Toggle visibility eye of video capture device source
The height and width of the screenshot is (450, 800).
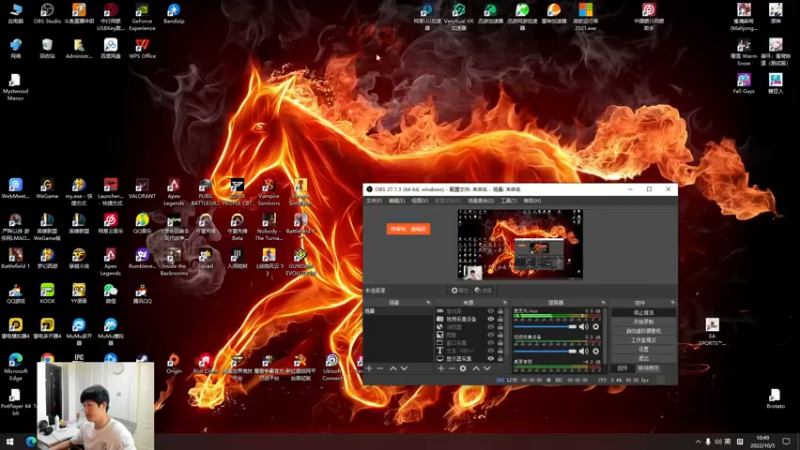click(491, 319)
